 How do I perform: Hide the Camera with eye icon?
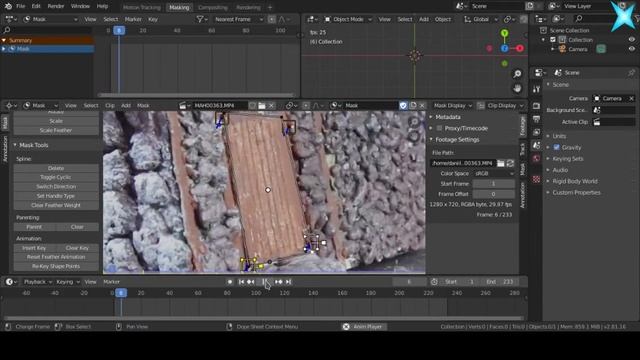coord(631,49)
